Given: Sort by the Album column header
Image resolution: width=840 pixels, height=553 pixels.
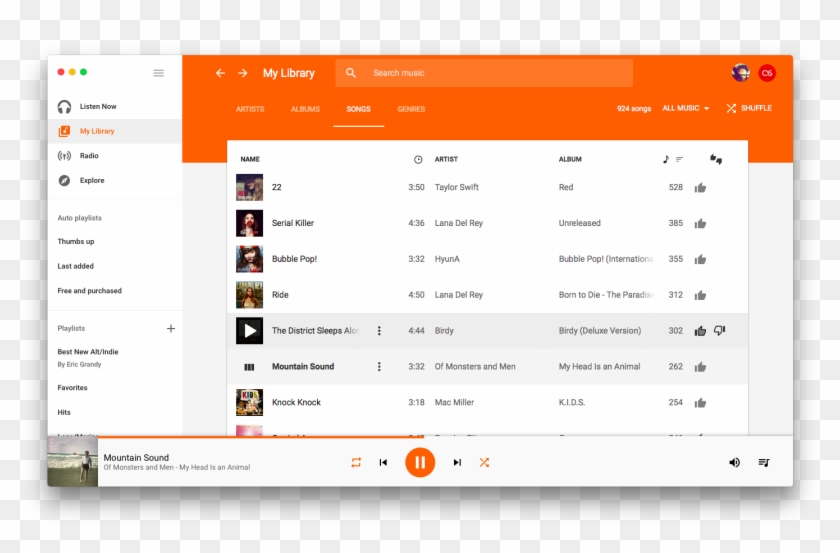Looking at the screenshot, I should click(570, 159).
